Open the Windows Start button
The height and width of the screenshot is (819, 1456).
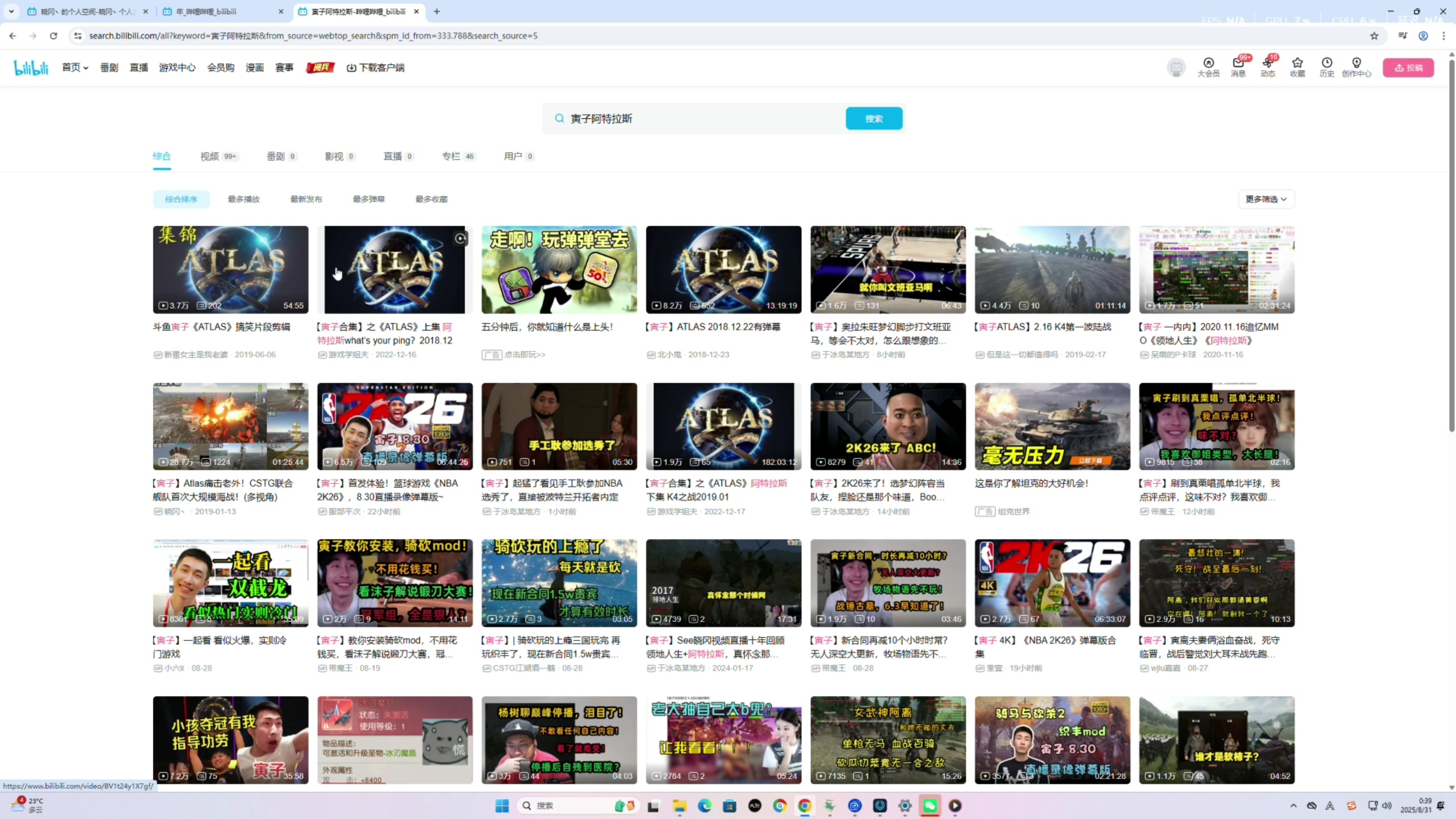(502, 806)
